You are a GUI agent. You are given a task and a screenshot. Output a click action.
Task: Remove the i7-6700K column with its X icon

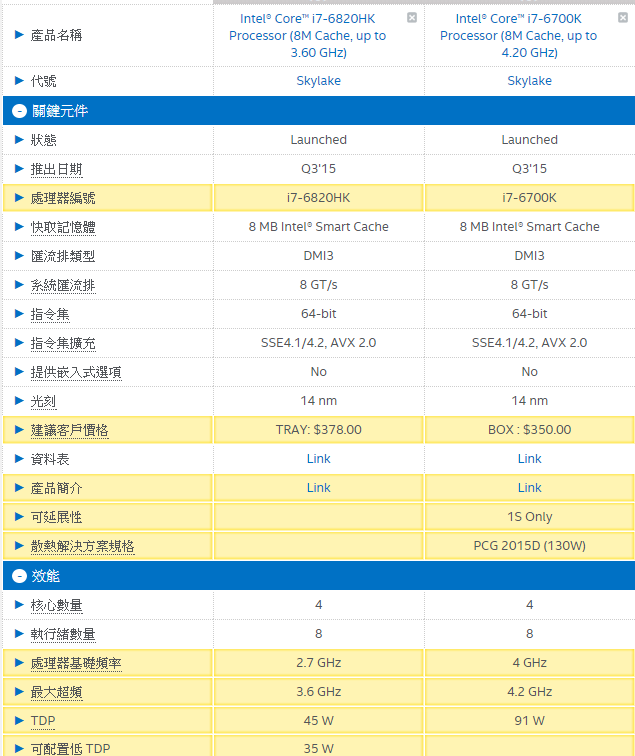[623, 18]
